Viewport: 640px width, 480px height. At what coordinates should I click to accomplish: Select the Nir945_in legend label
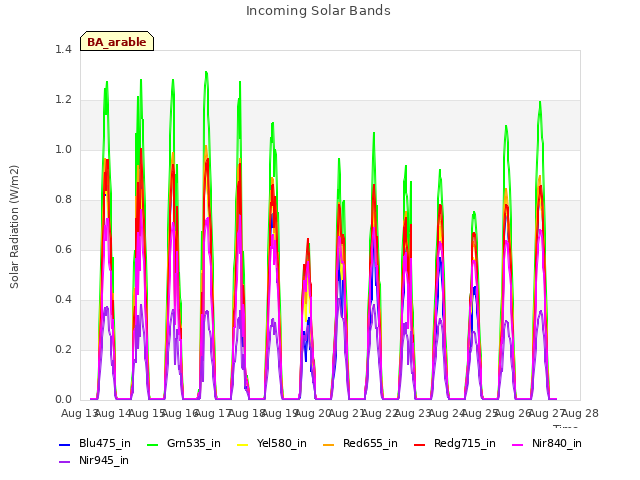[104, 461]
